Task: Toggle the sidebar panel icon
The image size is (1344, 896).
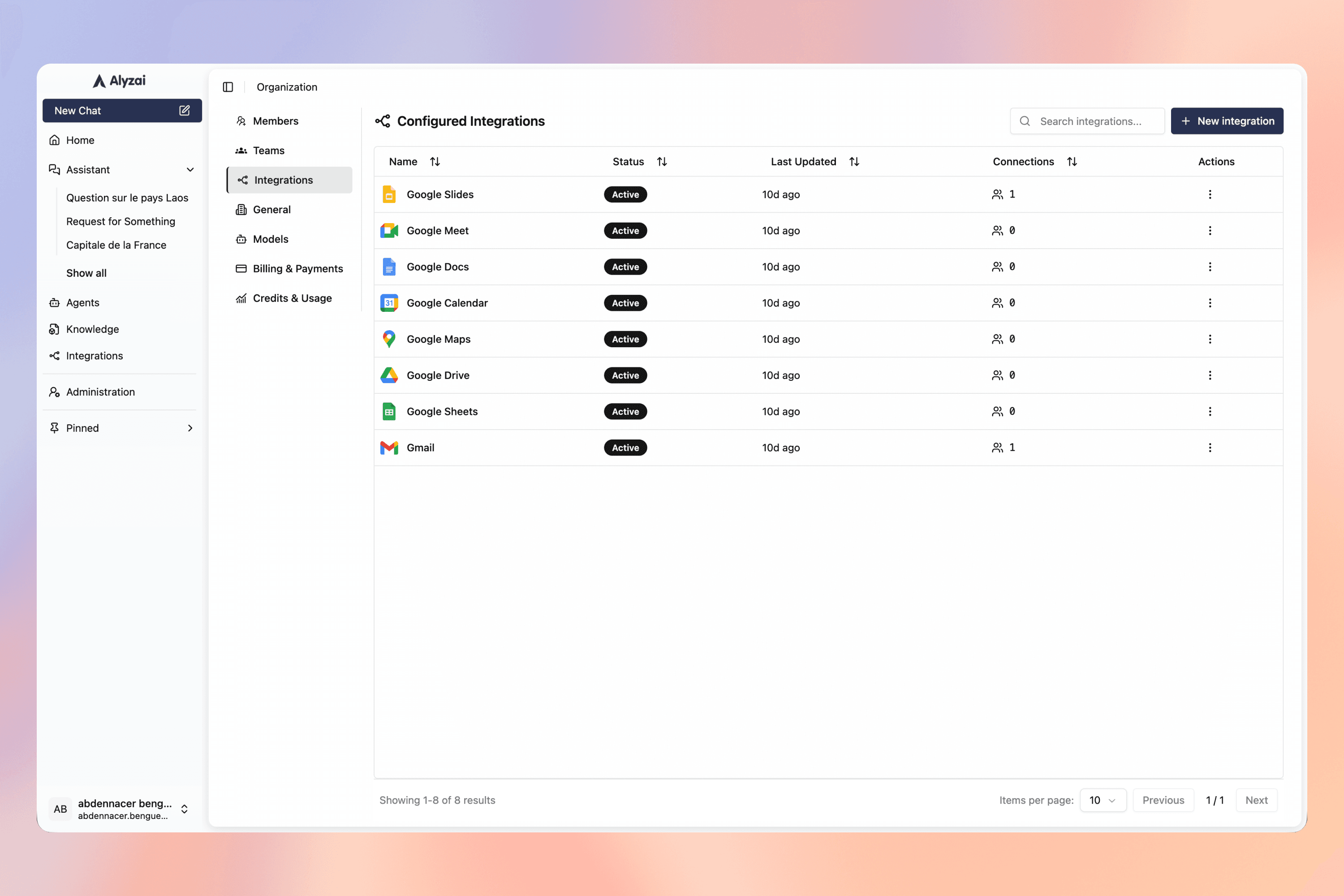Action: click(x=228, y=87)
